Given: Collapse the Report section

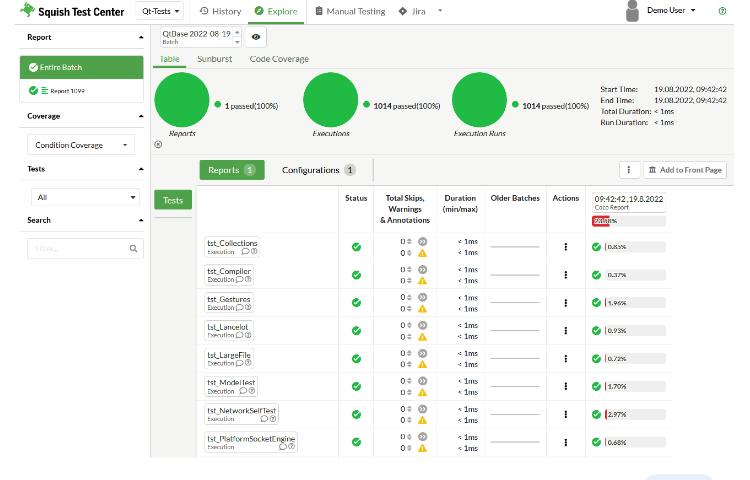Looking at the screenshot, I should click(141, 37).
